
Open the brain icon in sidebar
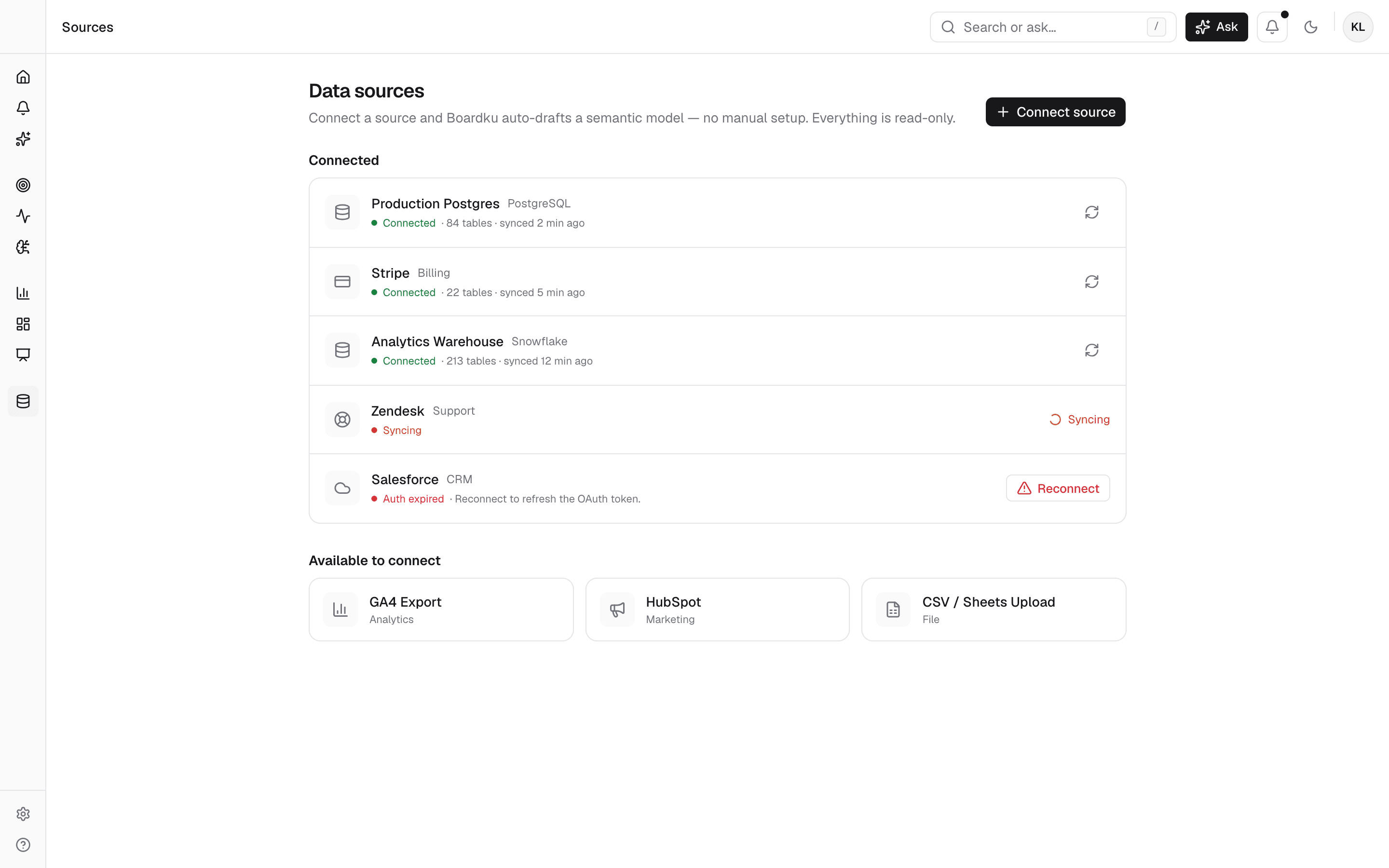coord(23,247)
